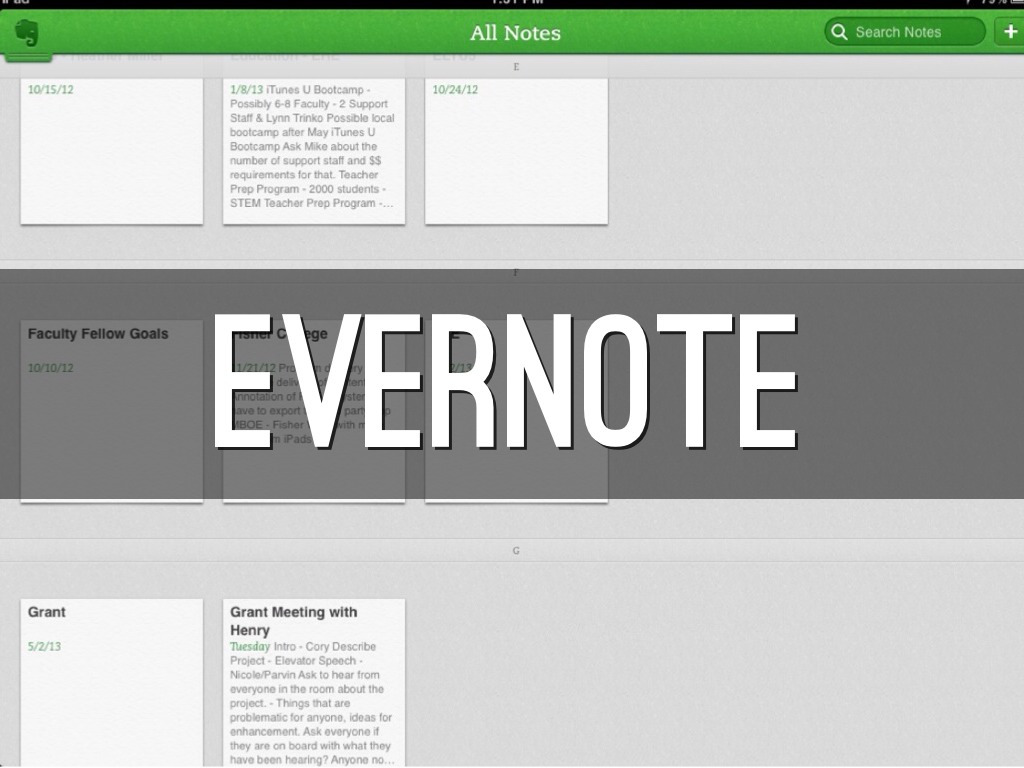The image size is (1024, 768).
Task: Tap the Evernote elephant icon
Action: [27, 33]
